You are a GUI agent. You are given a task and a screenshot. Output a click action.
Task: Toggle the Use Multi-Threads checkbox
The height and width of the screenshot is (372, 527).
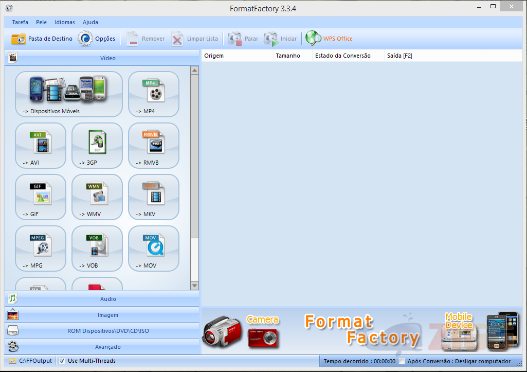[x=62, y=361]
